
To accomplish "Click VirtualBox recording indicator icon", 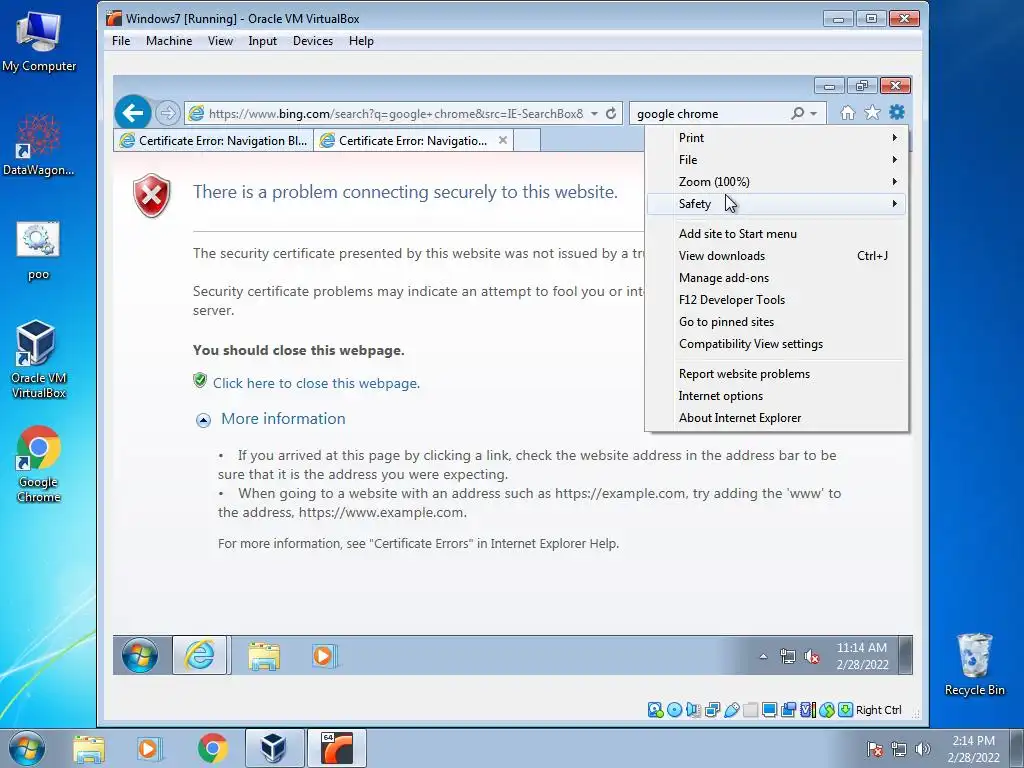I will 788,710.
